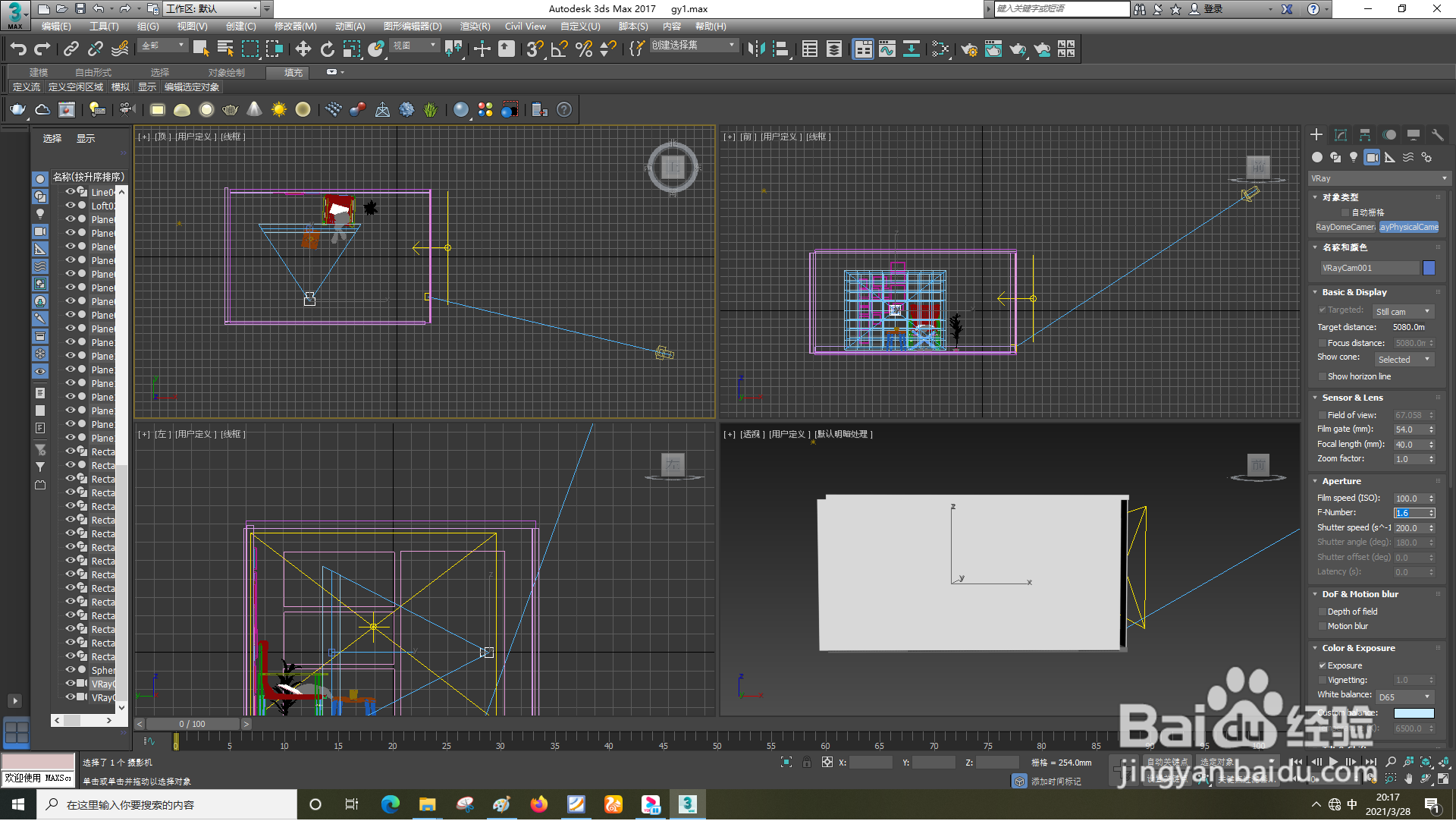
Task: Open the VRay category dropdown
Action: click(1379, 179)
